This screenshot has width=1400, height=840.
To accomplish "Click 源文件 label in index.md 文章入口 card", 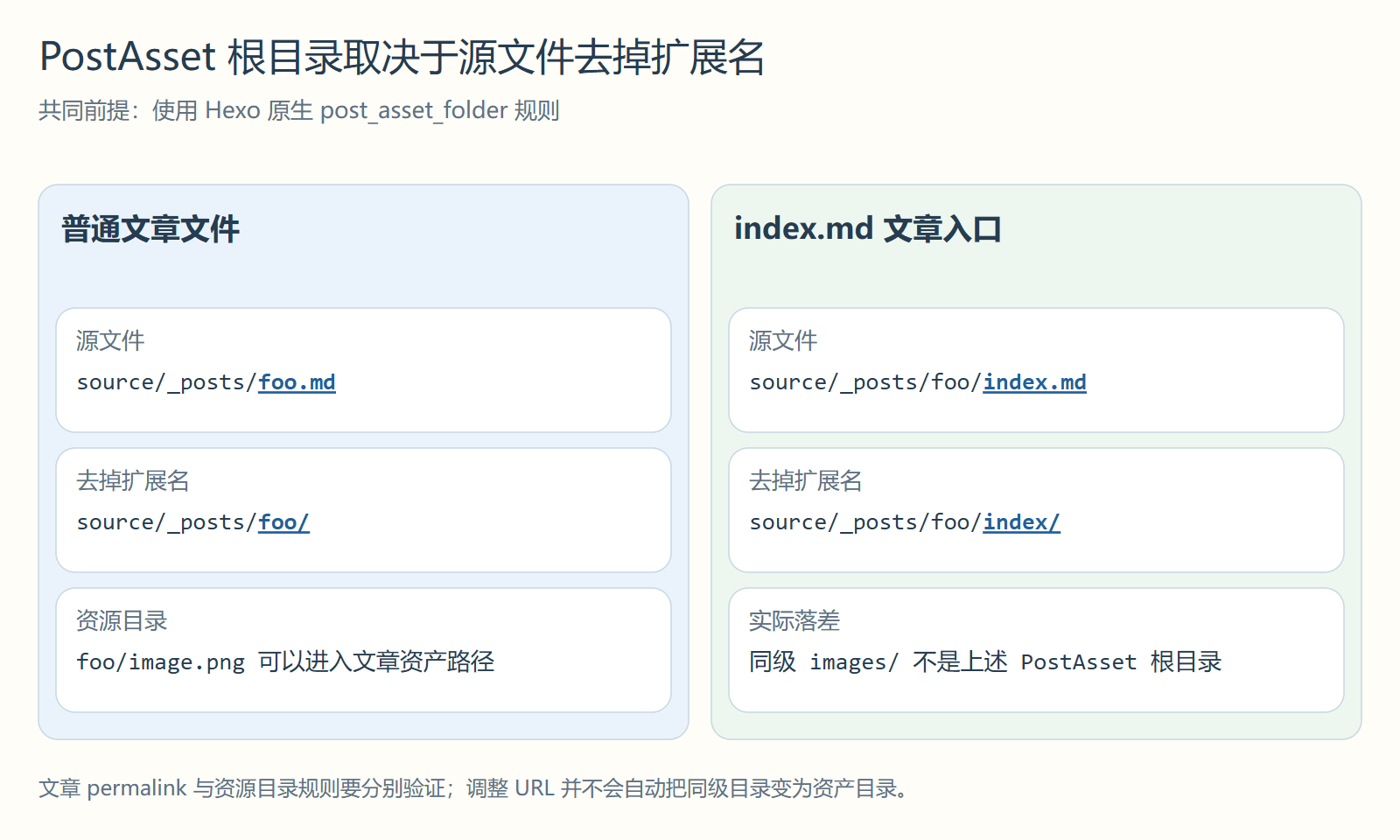I will [x=783, y=340].
